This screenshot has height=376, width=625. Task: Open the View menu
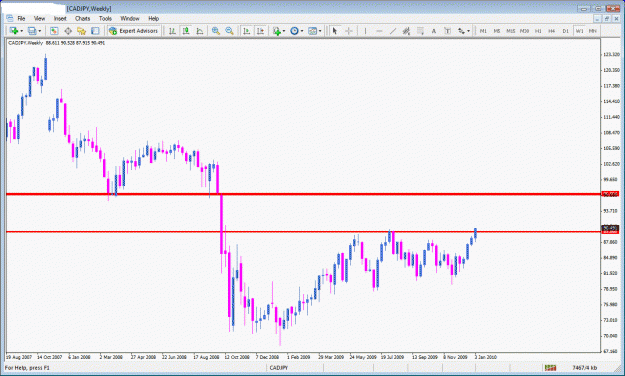tap(39, 18)
